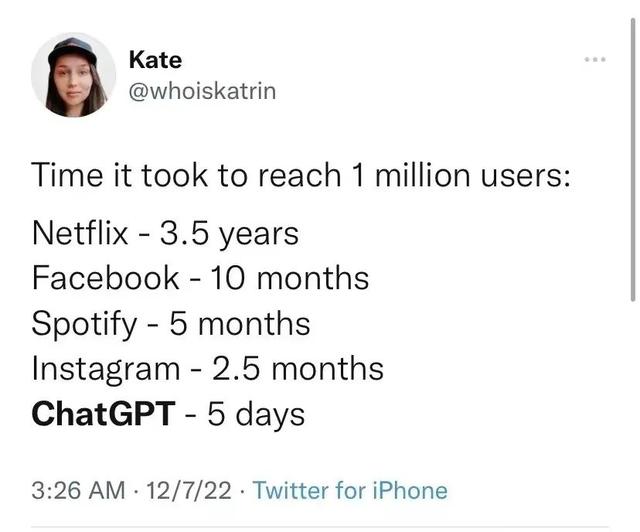The width and height of the screenshot is (640, 532).
Task: Click the word Spotify in the tweet
Action: tap(84, 325)
